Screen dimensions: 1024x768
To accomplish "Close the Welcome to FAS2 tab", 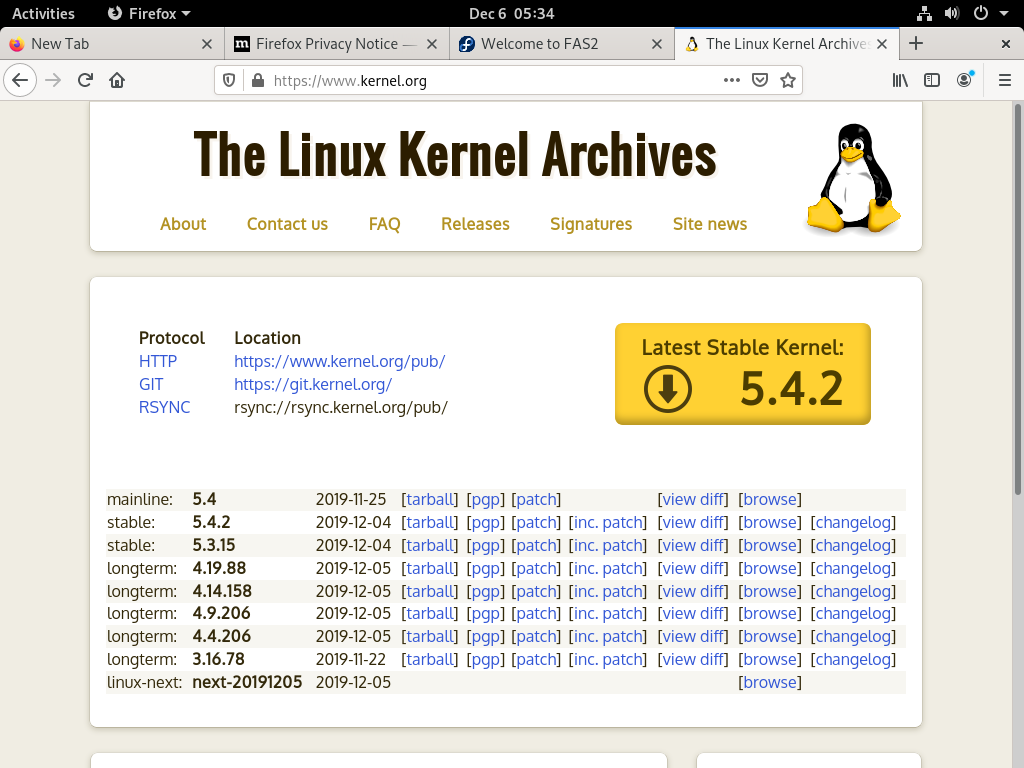I will click(x=657, y=44).
